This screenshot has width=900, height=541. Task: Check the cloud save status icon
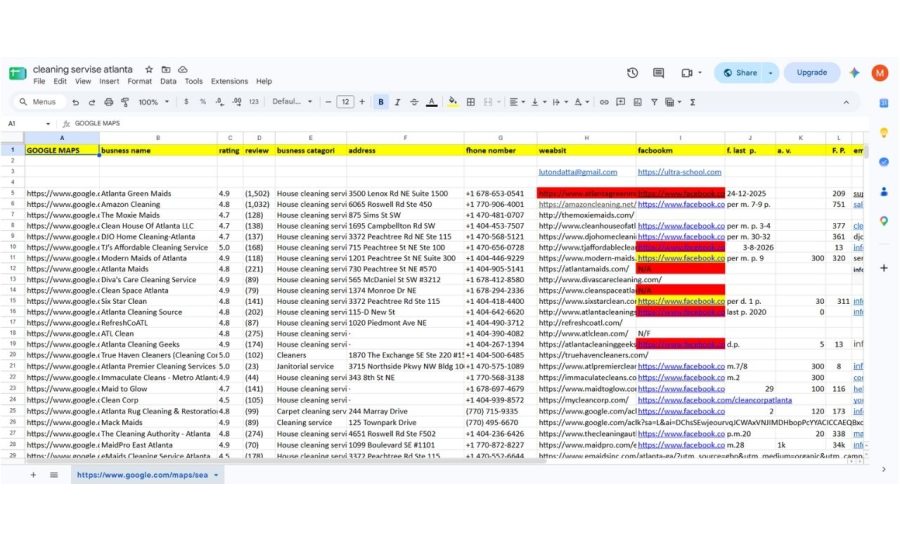183,69
